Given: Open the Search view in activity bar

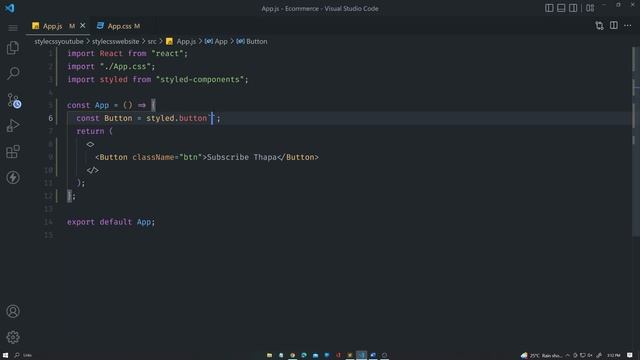Looking at the screenshot, I should [x=13, y=73].
